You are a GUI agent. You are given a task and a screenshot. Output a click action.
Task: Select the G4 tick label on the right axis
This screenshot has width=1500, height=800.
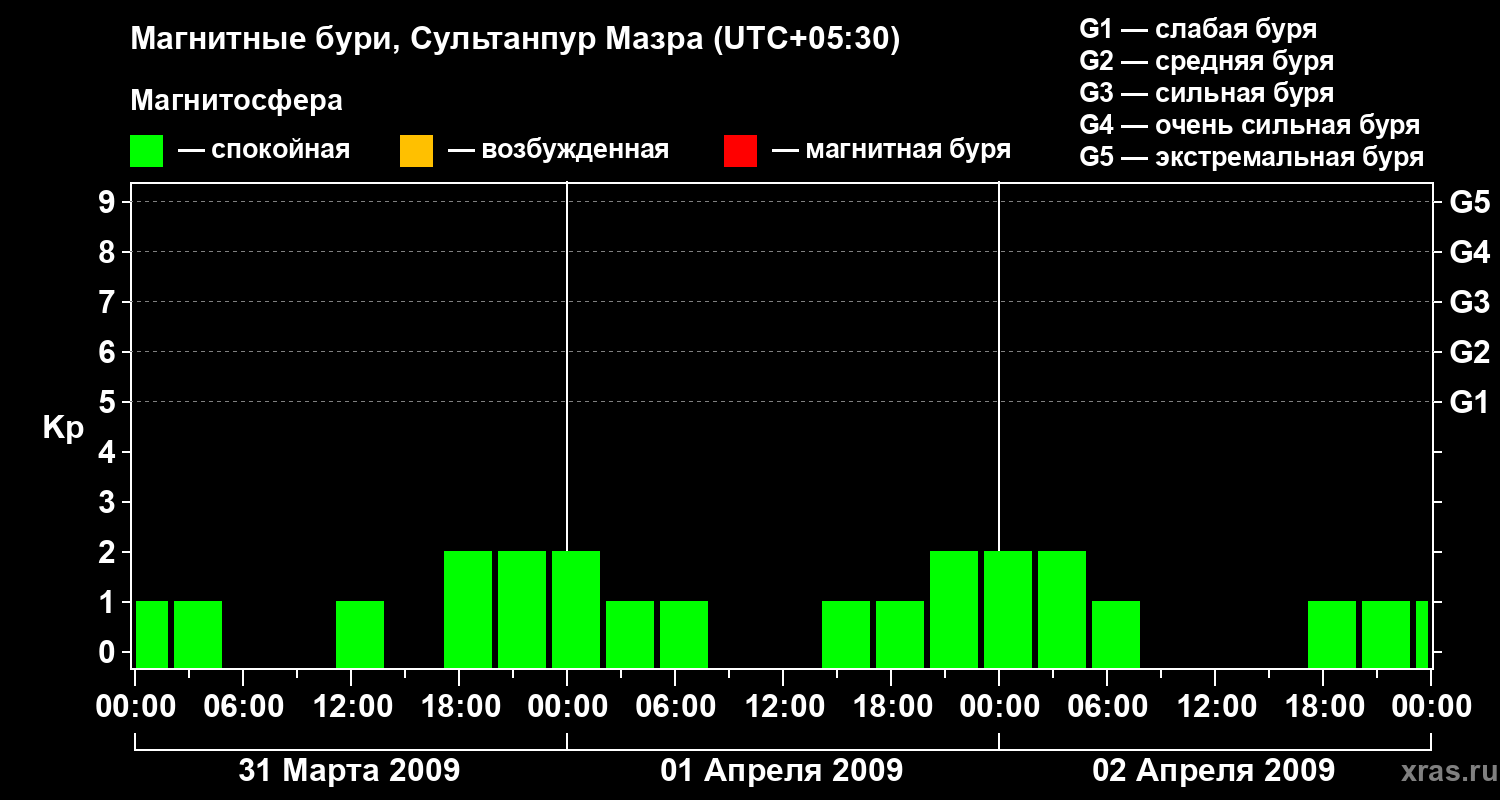pyautogui.click(x=1469, y=252)
